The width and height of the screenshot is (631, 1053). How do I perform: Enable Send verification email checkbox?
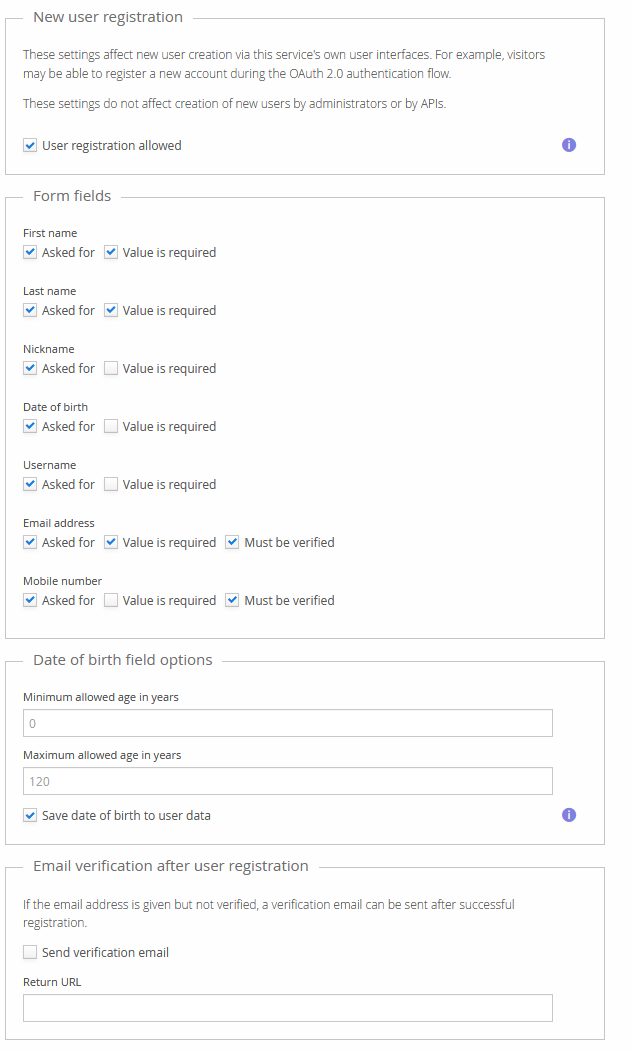(x=30, y=952)
